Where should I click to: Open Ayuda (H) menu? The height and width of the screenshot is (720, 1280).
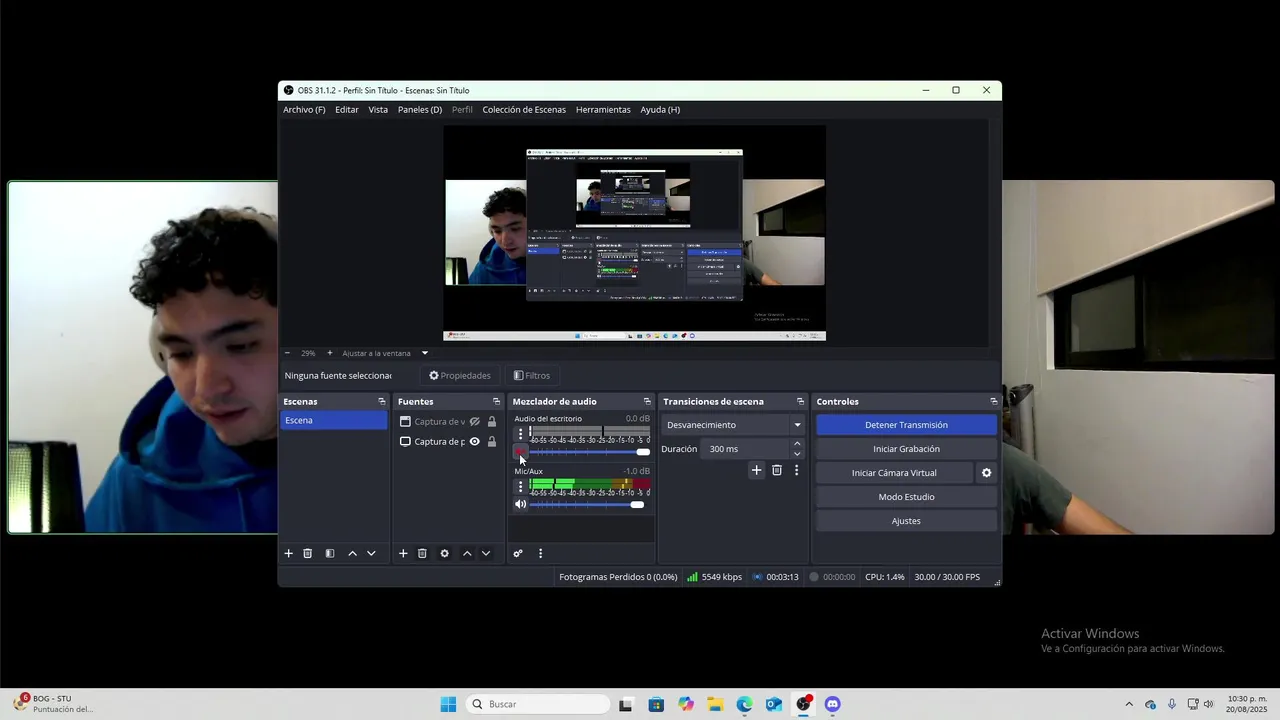(x=660, y=110)
